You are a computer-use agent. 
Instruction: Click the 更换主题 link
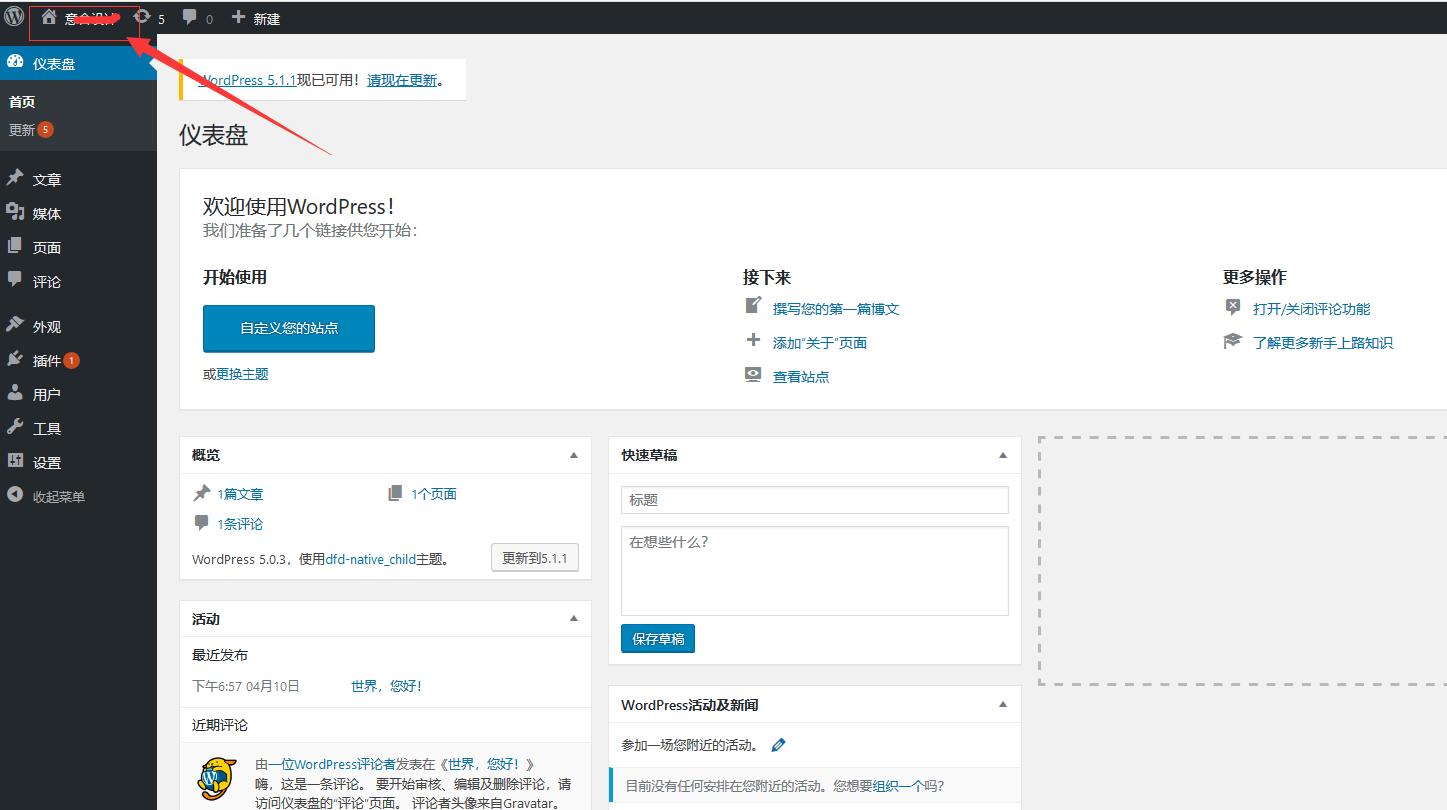tap(242, 374)
